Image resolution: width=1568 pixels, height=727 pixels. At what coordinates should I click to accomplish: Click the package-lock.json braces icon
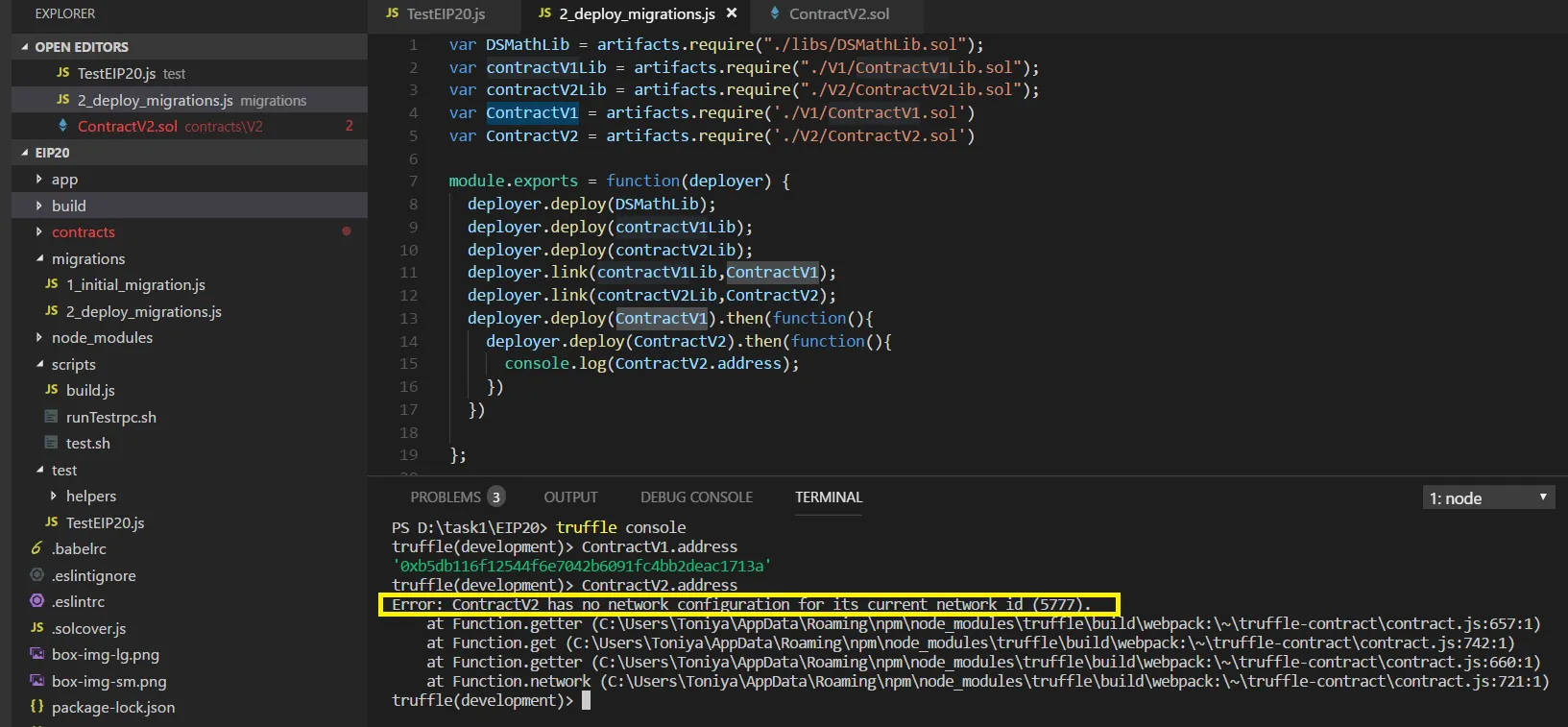tap(36, 707)
